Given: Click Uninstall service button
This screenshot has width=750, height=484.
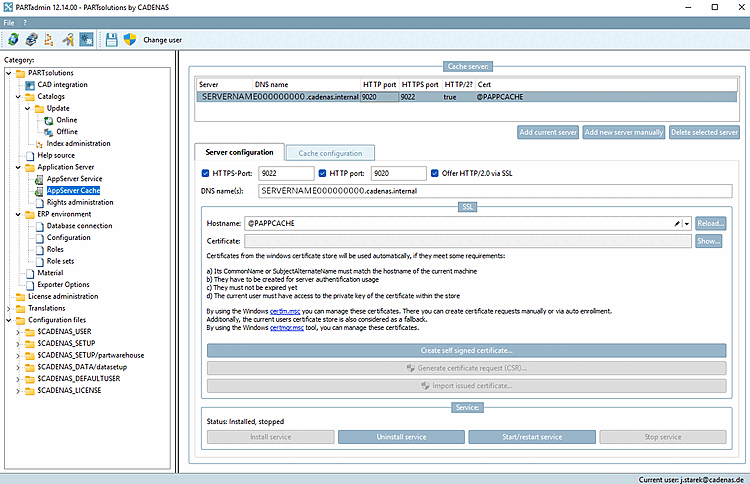Looking at the screenshot, I should pos(401,437).
